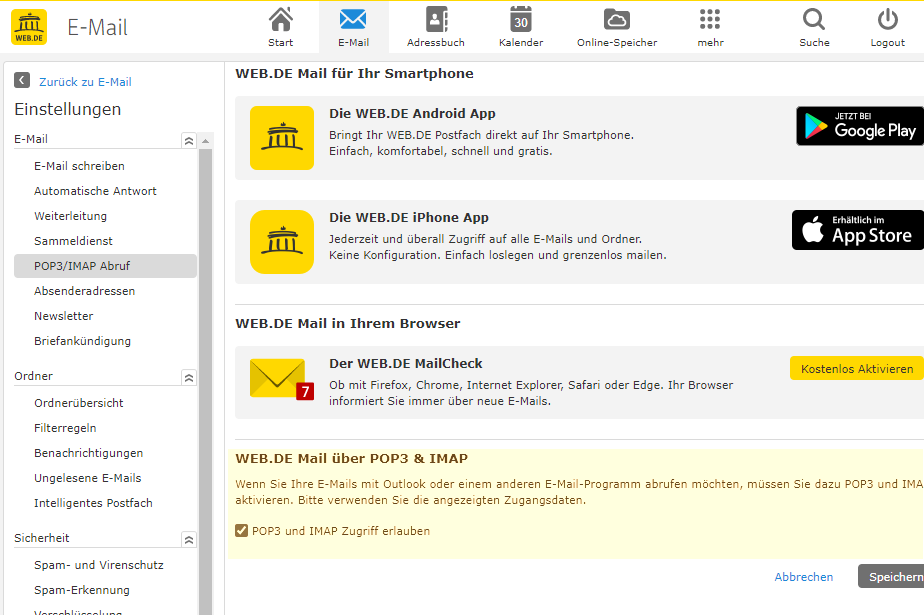Open Newsletter settings
The height and width of the screenshot is (615, 924).
(x=64, y=316)
